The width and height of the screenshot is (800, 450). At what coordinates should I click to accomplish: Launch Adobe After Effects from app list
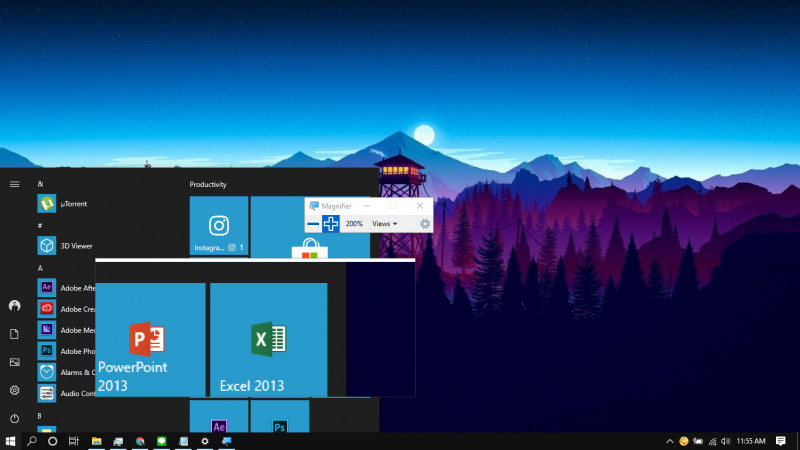tap(66, 288)
